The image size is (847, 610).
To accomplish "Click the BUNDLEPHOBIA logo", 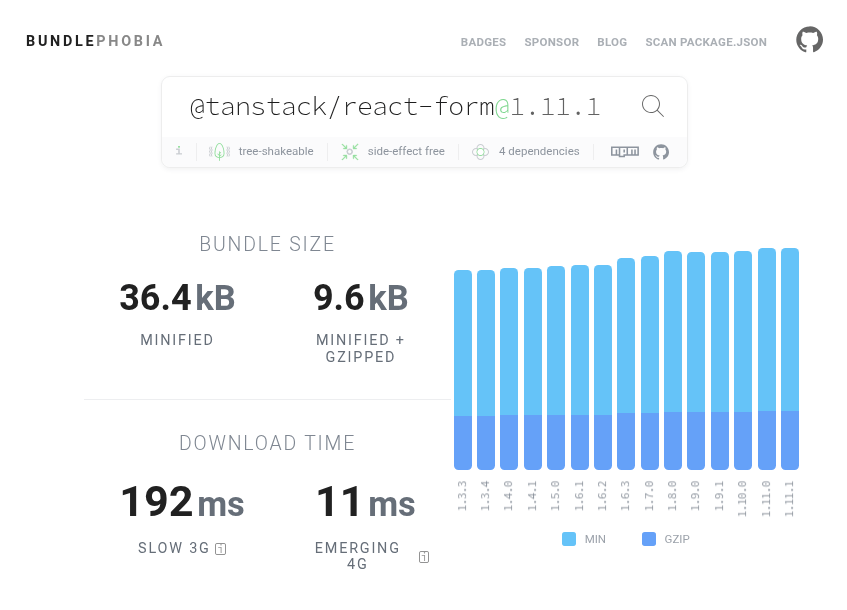I will coord(94,41).
